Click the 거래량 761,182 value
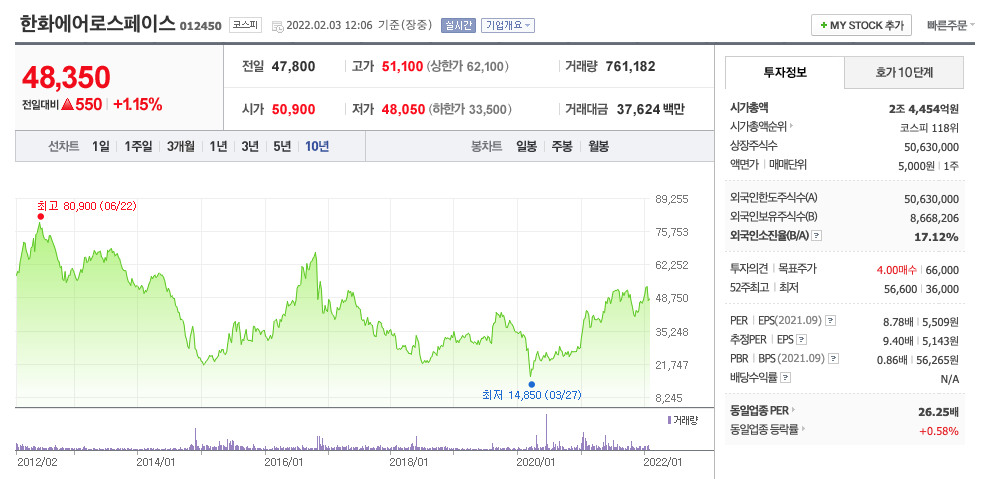992x479 pixels. point(630,66)
